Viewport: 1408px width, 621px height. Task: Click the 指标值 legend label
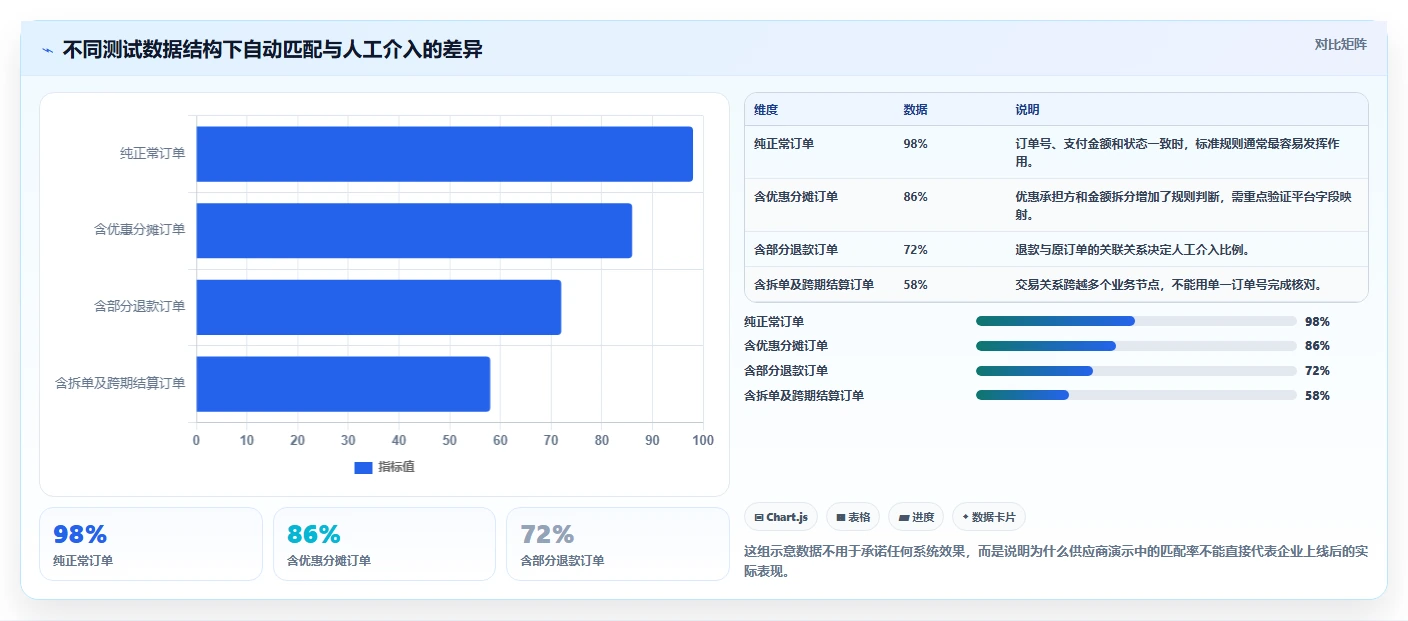pos(396,467)
